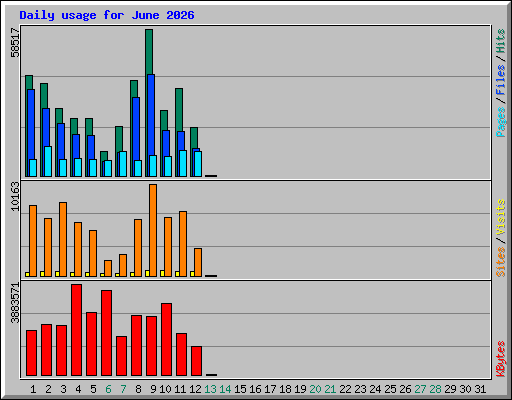Click green weekend day label 21
The width and height of the screenshot is (512, 400).
tap(330, 389)
